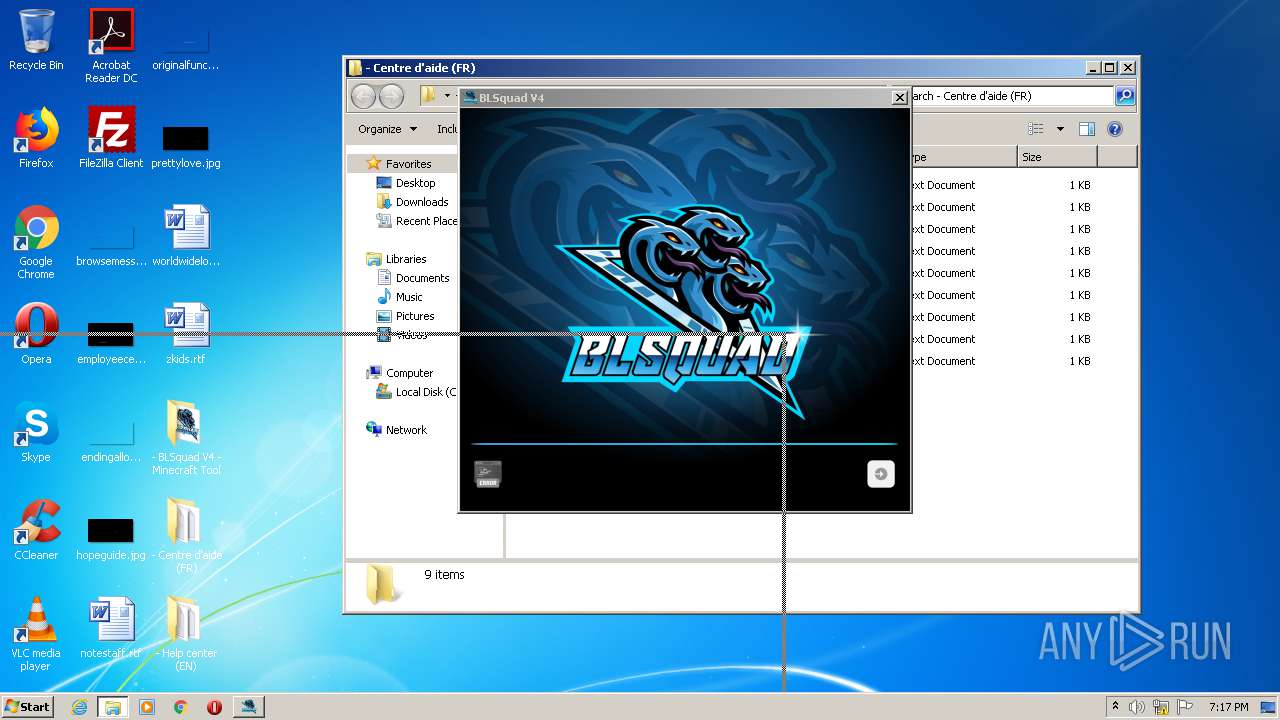
Task: Open Firefox desktop icon
Action: coord(36,138)
